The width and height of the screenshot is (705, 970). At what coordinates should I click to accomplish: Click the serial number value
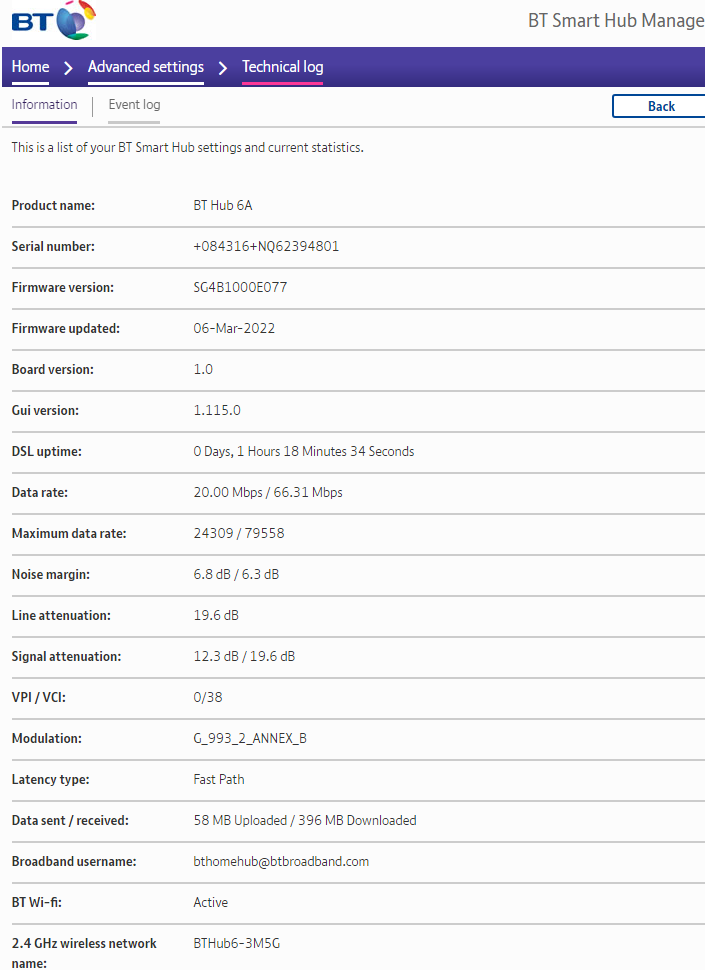pyautogui.click(x=266, y=246)
